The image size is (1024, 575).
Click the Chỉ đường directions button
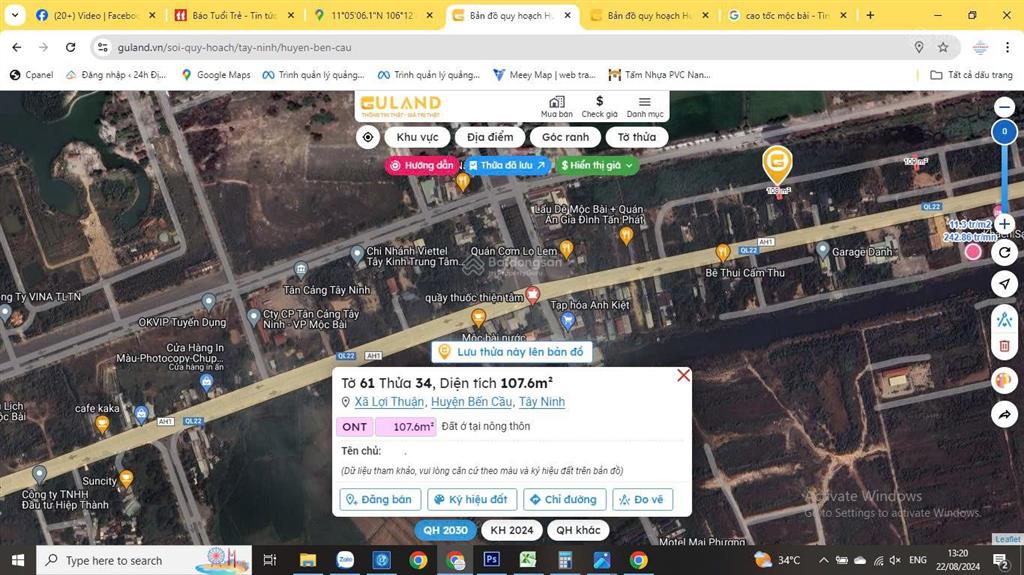[564, 499]
